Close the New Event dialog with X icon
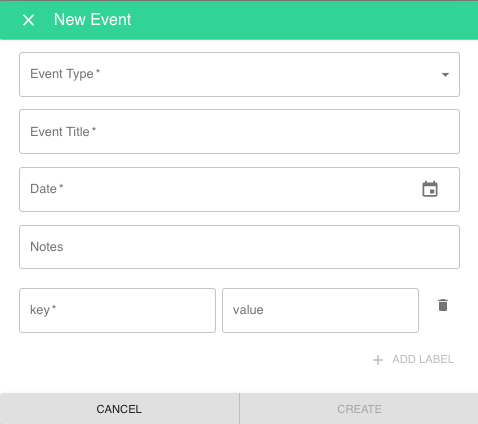Viewport: 478px width, 424px height. (x=29, y=20)
